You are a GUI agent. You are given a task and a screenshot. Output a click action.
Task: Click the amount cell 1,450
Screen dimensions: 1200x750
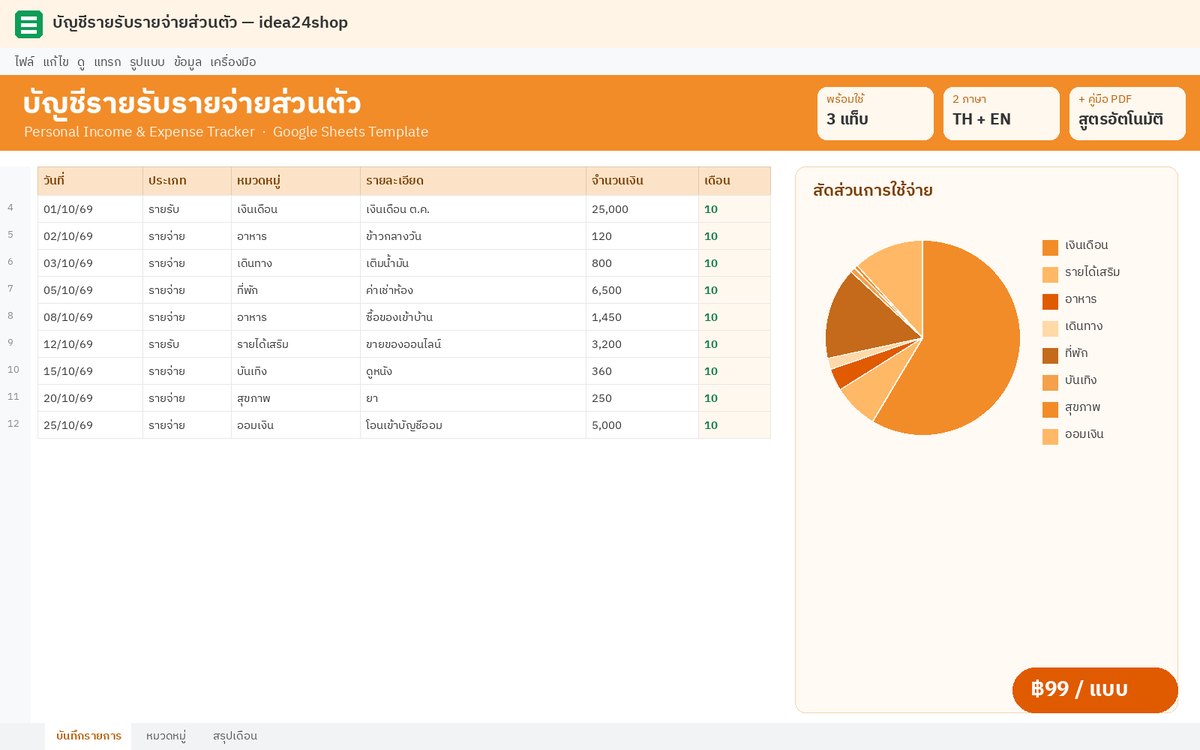(642, 317)
